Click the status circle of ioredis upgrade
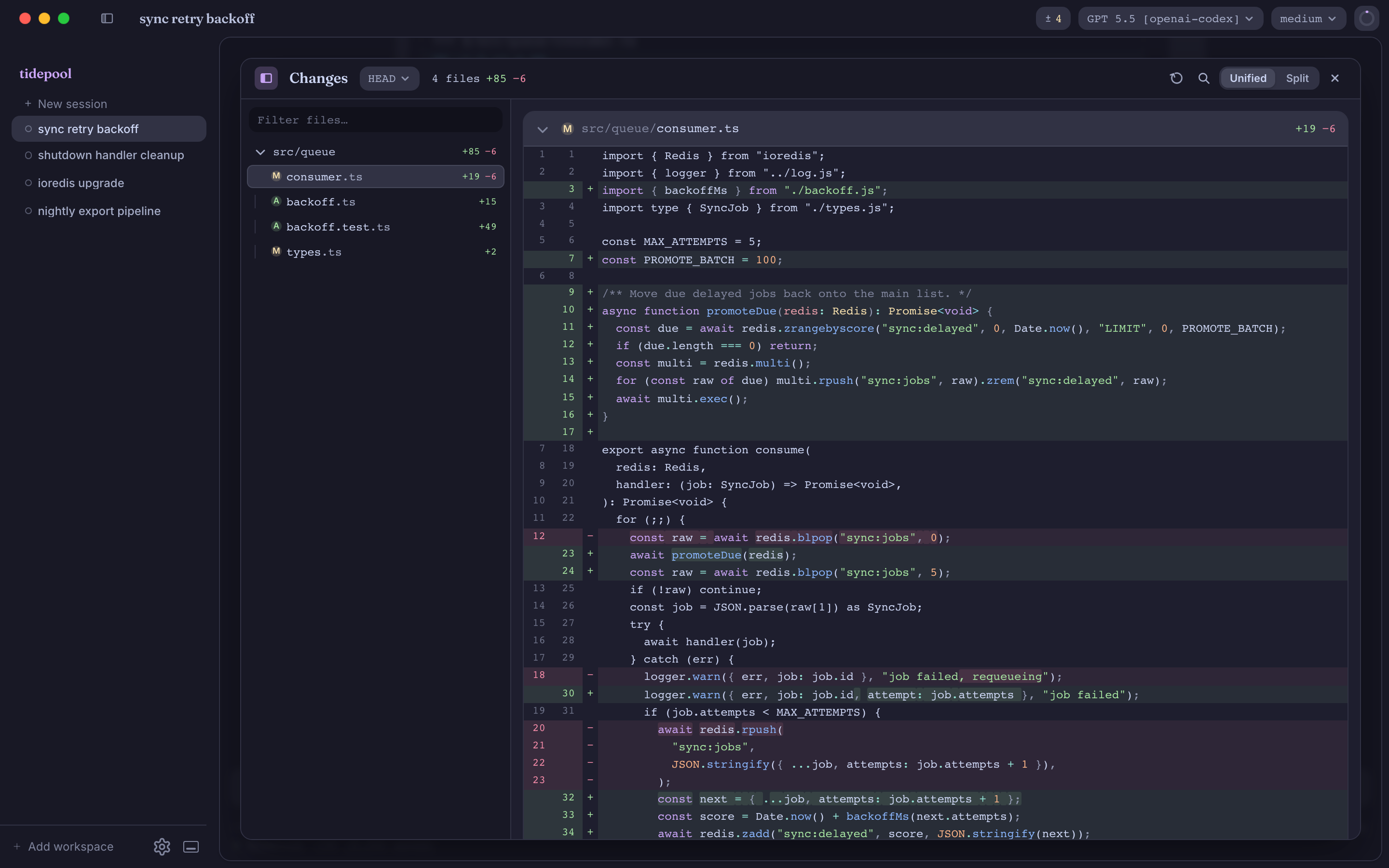This screenshot has width=1389, height=868. [x=28, y=183]
